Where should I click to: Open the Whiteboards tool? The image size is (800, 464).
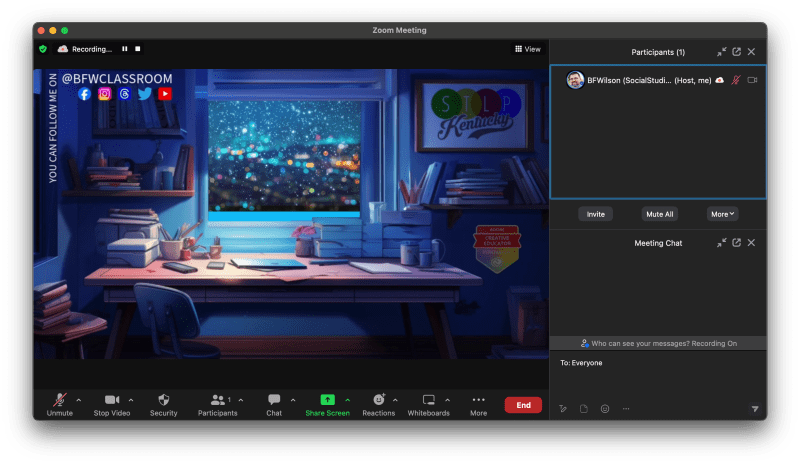(x=429, y=400)
